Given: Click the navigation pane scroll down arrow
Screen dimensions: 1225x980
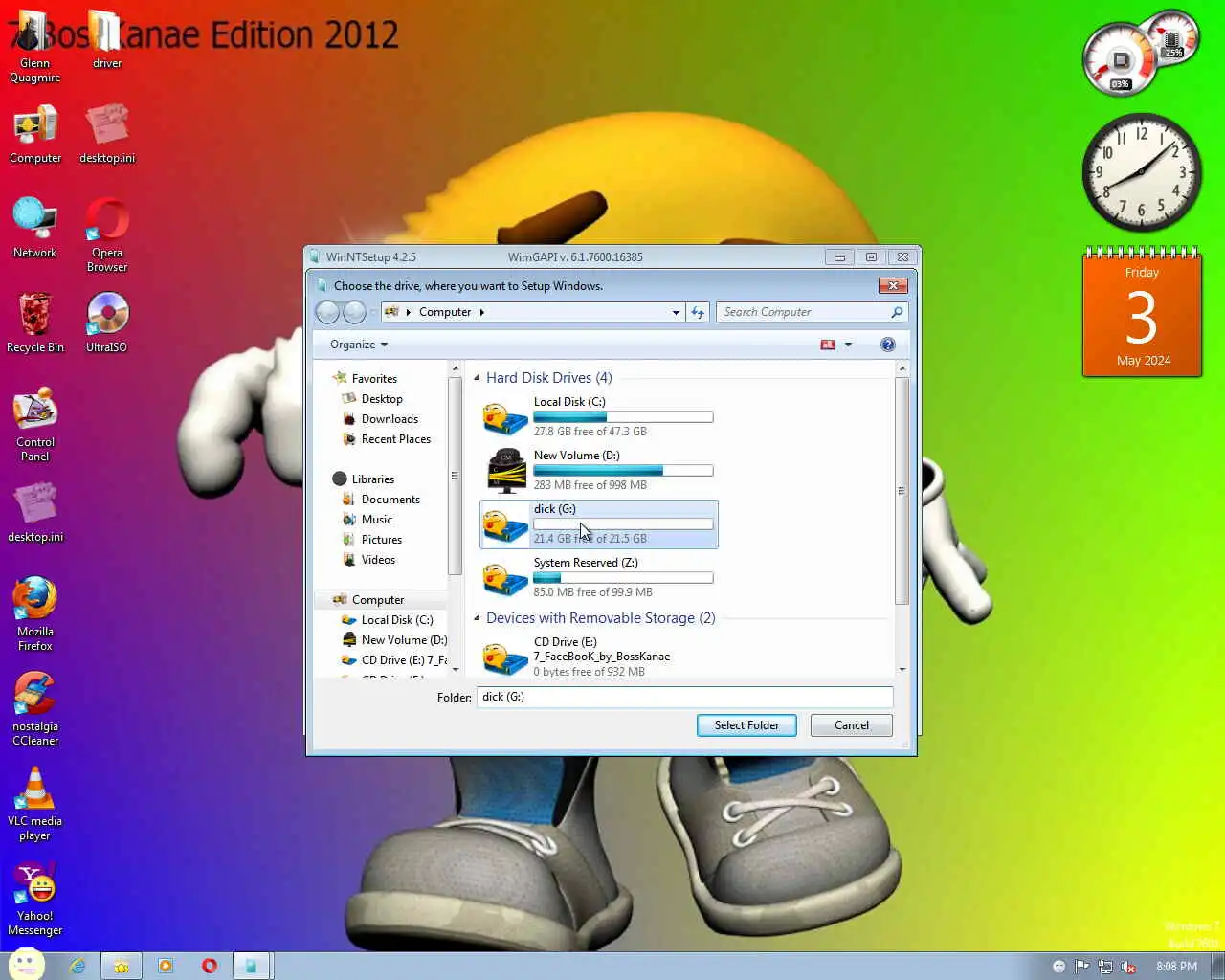Looking at the screenshot, I should (455, 670).
